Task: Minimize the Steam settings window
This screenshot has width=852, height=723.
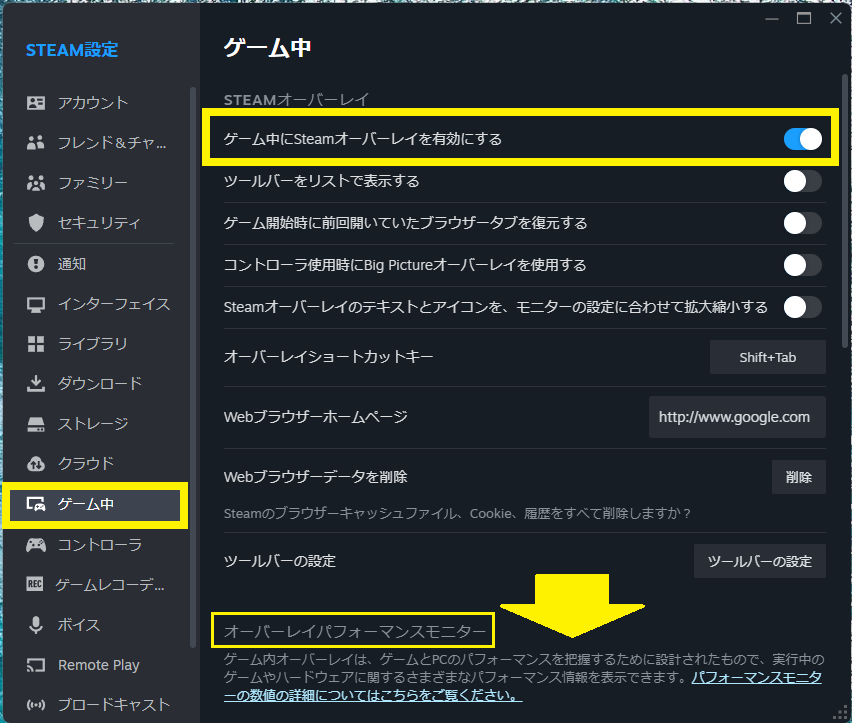Action: click(x=772, y=19)
